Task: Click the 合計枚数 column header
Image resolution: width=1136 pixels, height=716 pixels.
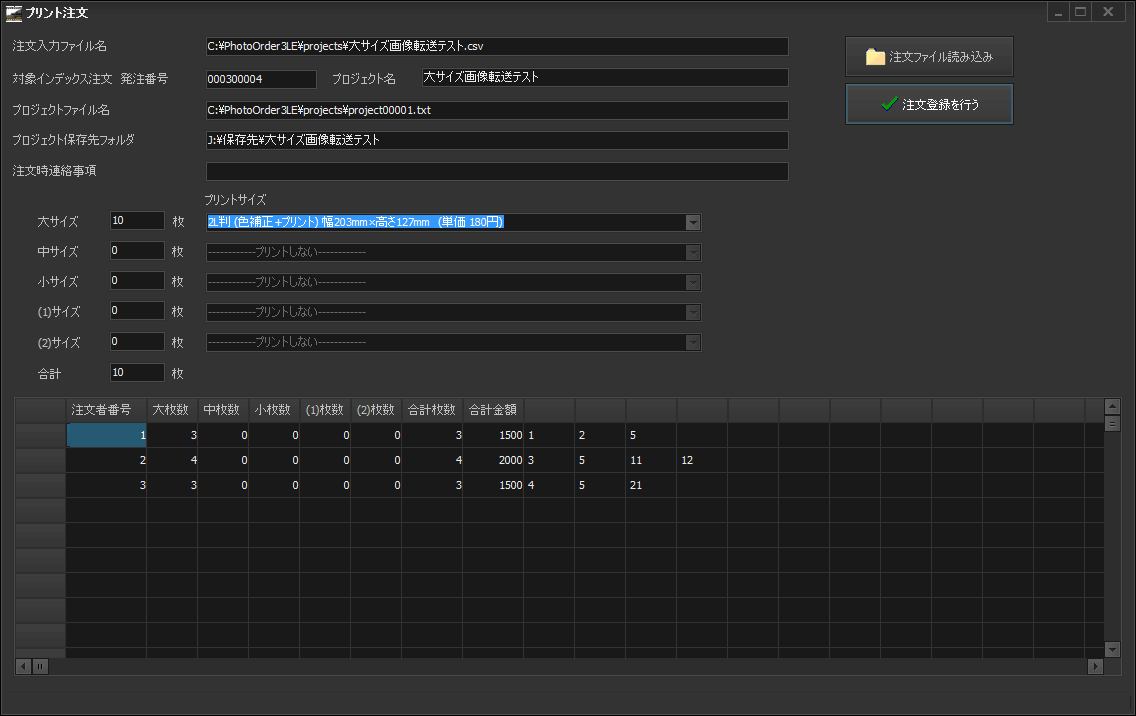Action: coord(432,410)
